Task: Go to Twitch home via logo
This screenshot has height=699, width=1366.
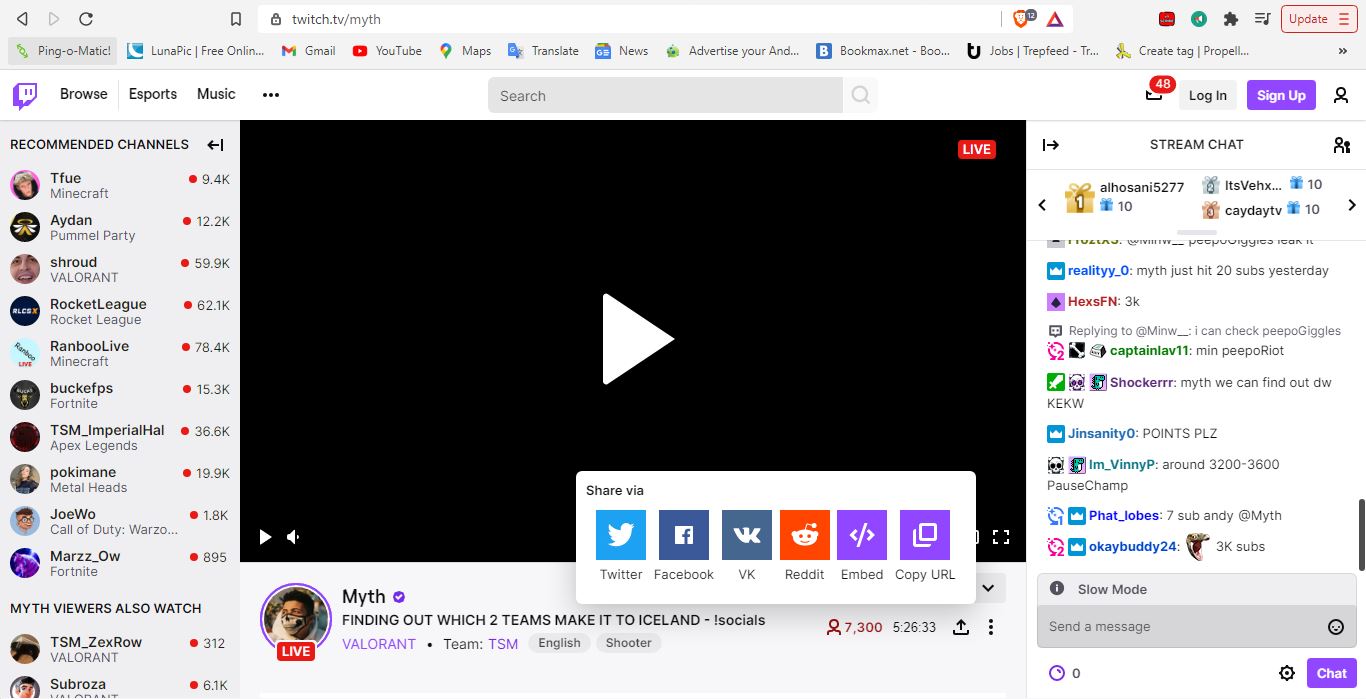Action: coord(25,95)
